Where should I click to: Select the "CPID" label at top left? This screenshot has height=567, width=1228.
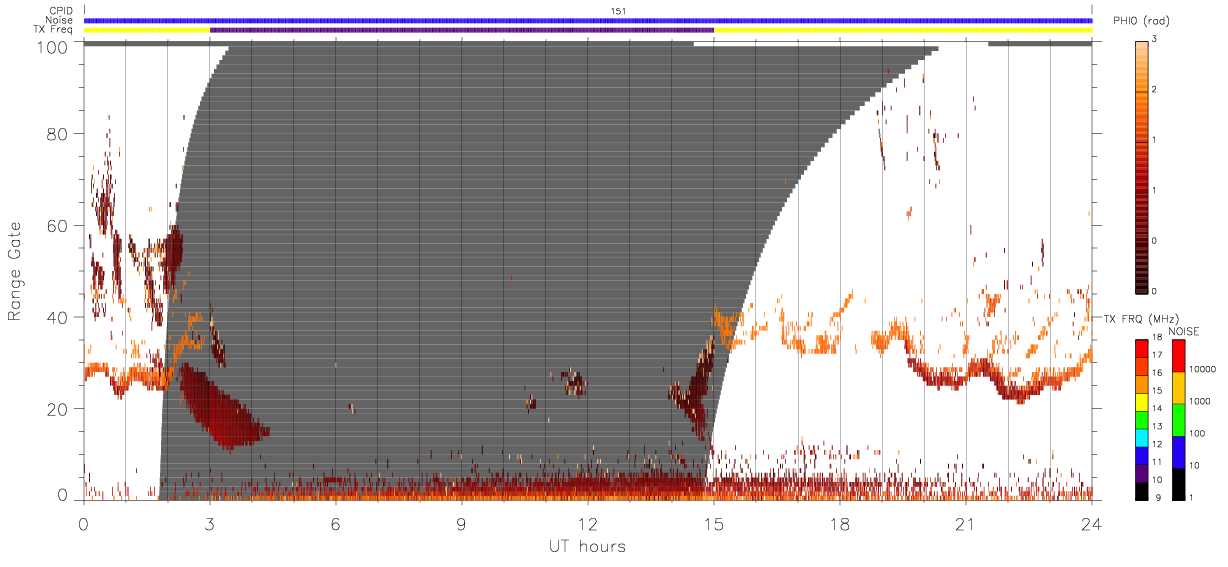(61, 11)
